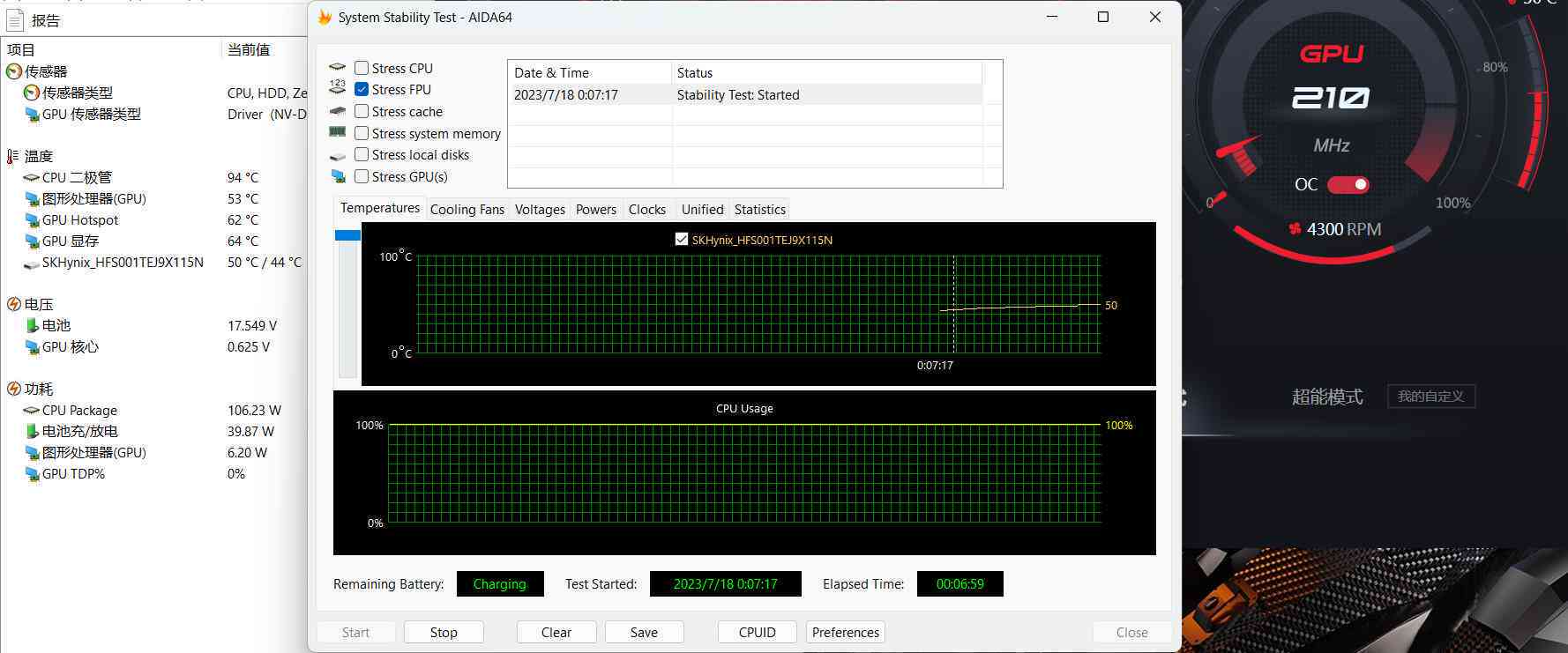Click the red fan icon next to 4300 RPM
The width and height of the screenshot is (1568, 653).
[1295, 229]
